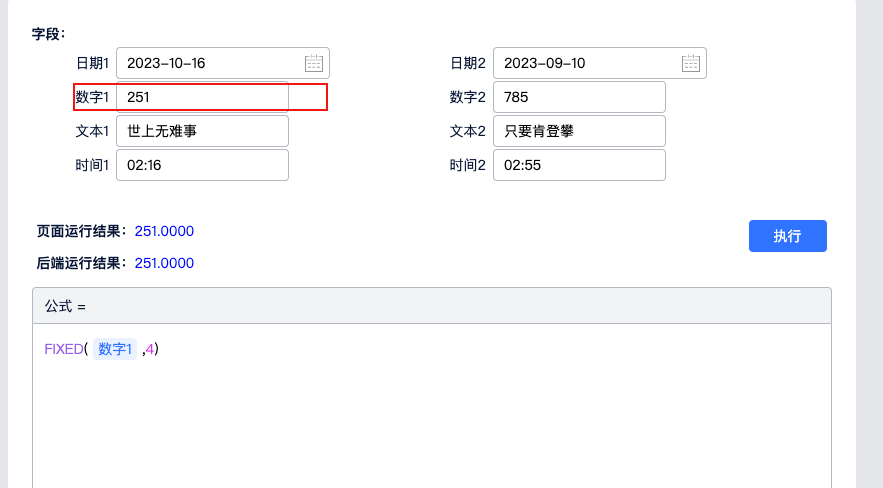Click the 后端运行结果 value 251.0000
This screenshot has width=883, height=488.
[164, 263]
